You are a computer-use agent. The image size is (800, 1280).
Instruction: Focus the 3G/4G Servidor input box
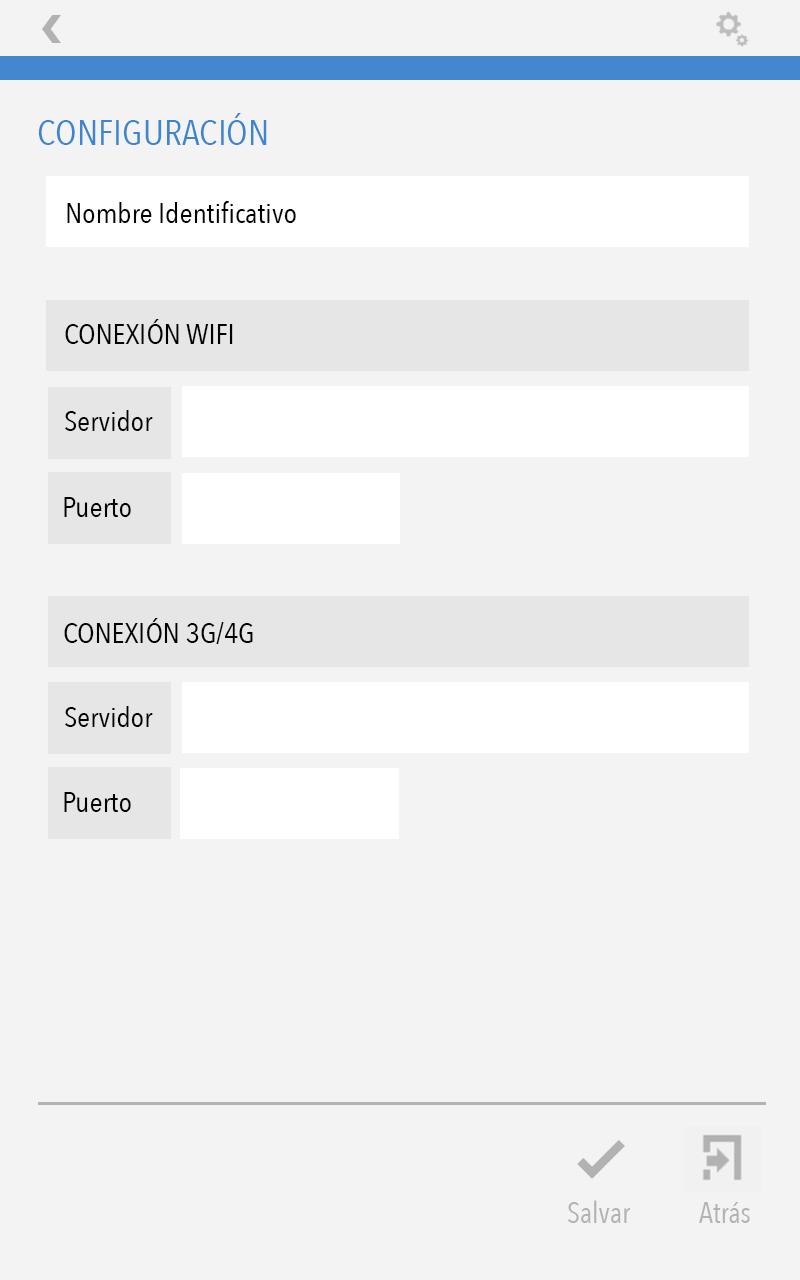tap(465, 717)
